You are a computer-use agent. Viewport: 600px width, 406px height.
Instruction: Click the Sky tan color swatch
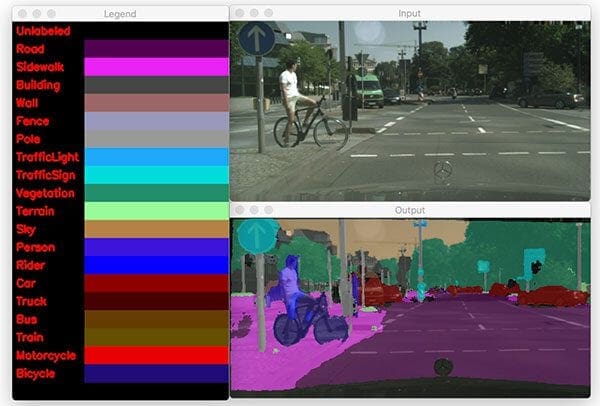pyautogui.click(x=156, y=229)
